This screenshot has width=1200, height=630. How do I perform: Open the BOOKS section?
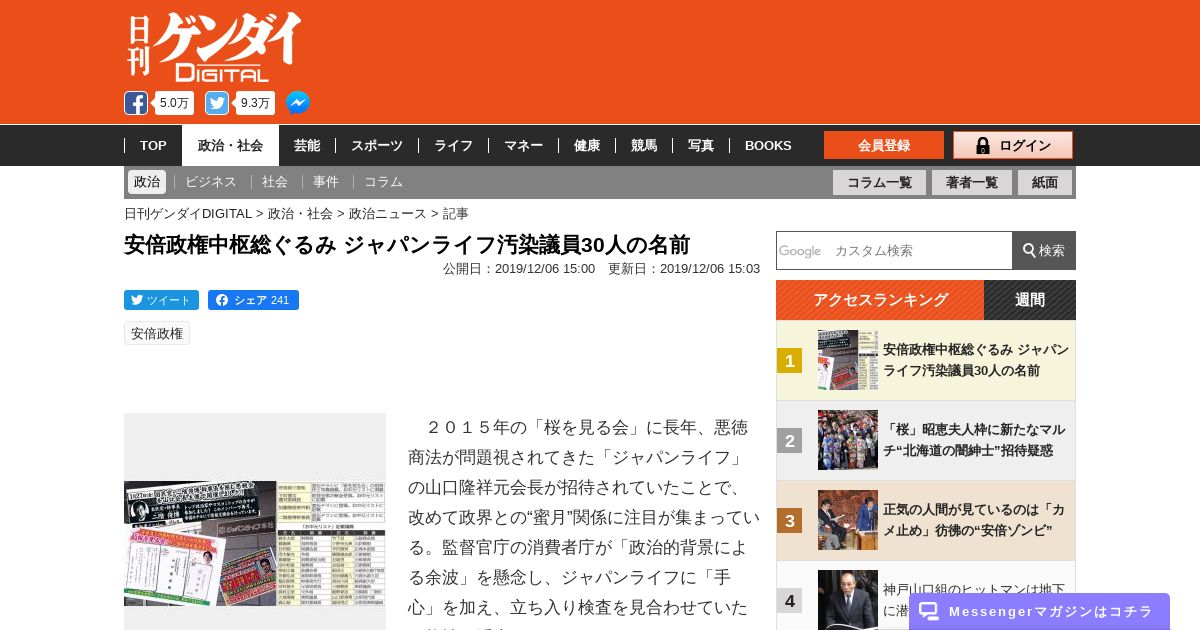tap(768, 146)
